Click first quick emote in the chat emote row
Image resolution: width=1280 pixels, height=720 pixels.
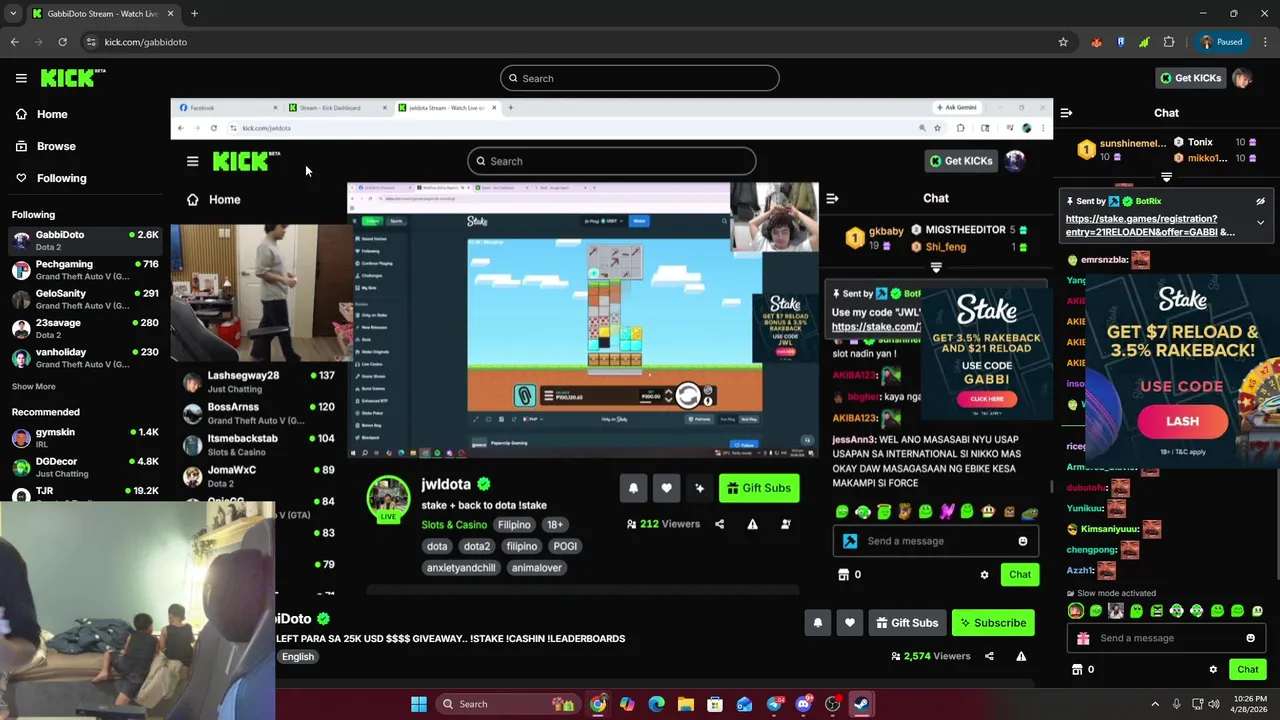coord(1075,611)
